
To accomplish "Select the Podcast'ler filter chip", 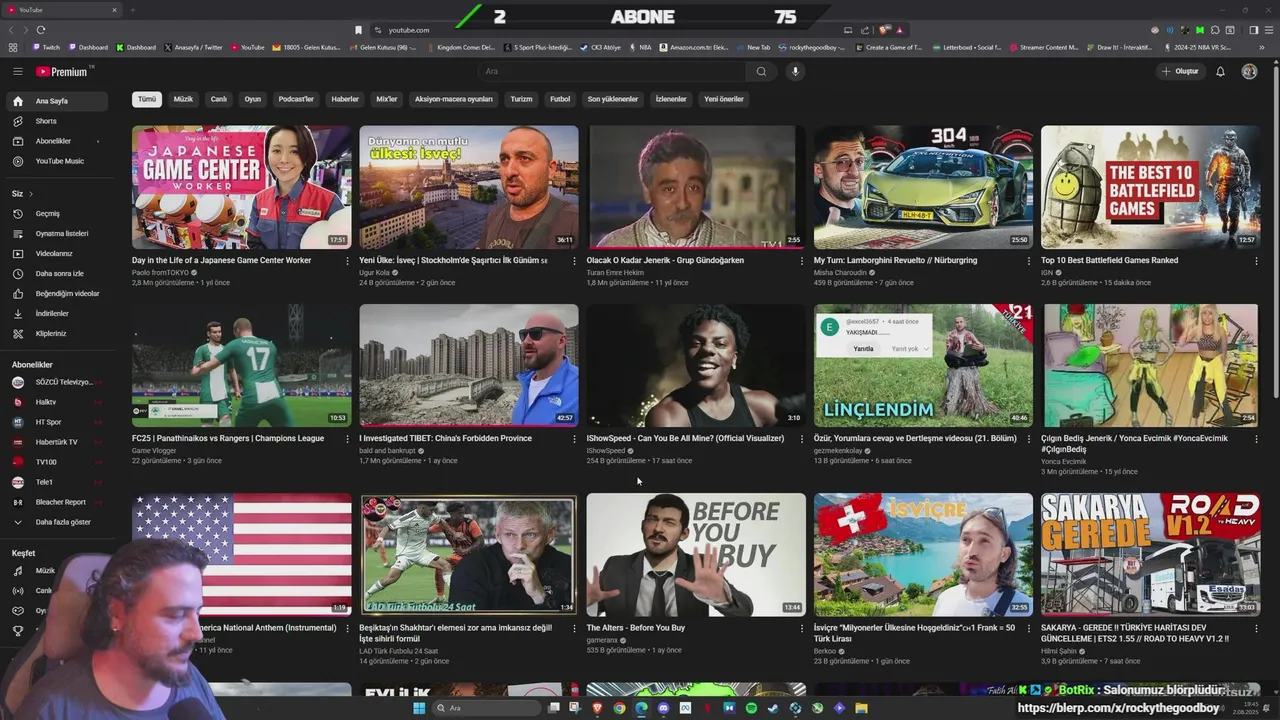I will 296,99.
